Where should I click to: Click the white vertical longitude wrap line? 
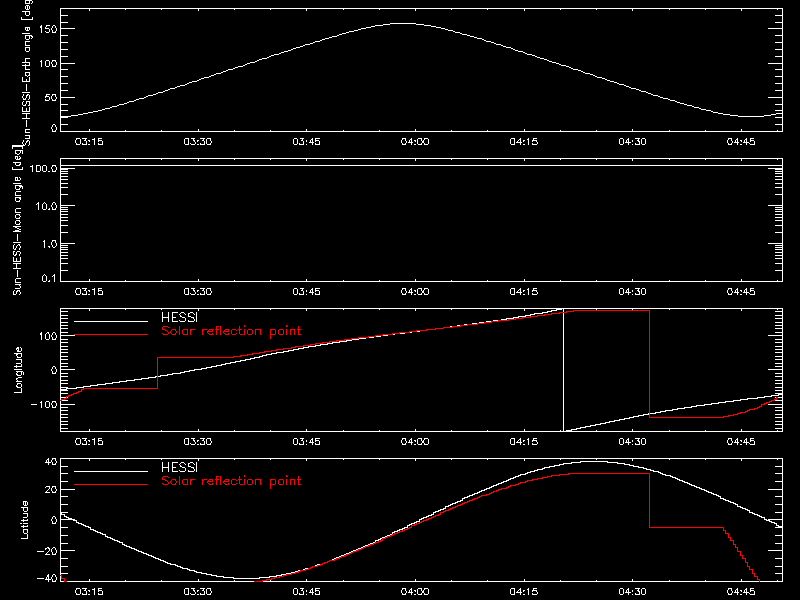[x=563, y=370]
